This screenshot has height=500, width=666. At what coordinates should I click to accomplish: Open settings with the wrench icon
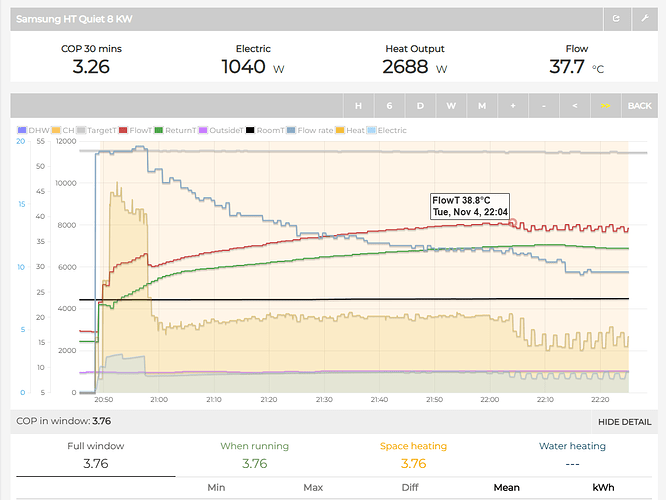(643, 18)
